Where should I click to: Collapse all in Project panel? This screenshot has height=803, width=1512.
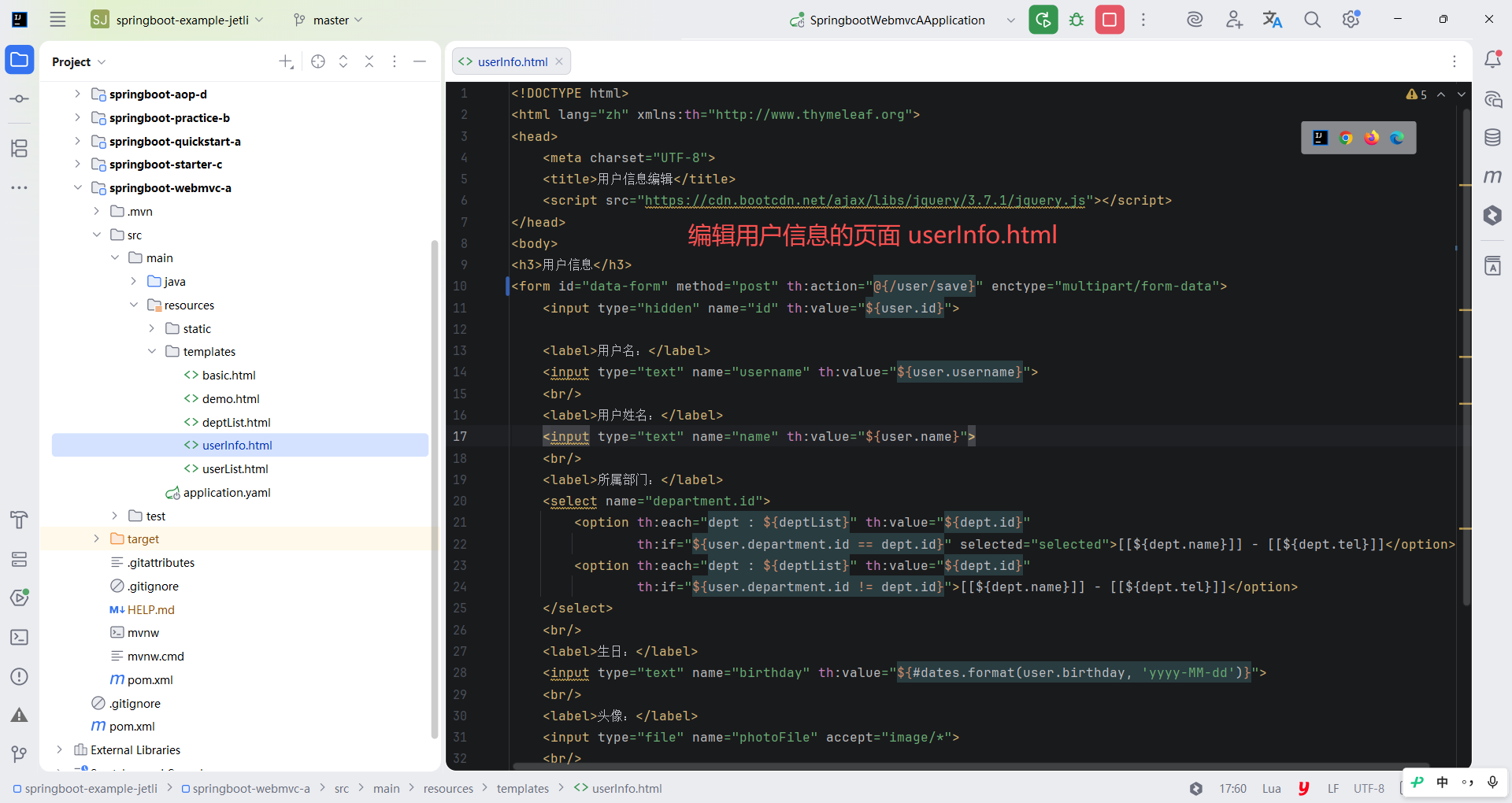click(369, 61)
